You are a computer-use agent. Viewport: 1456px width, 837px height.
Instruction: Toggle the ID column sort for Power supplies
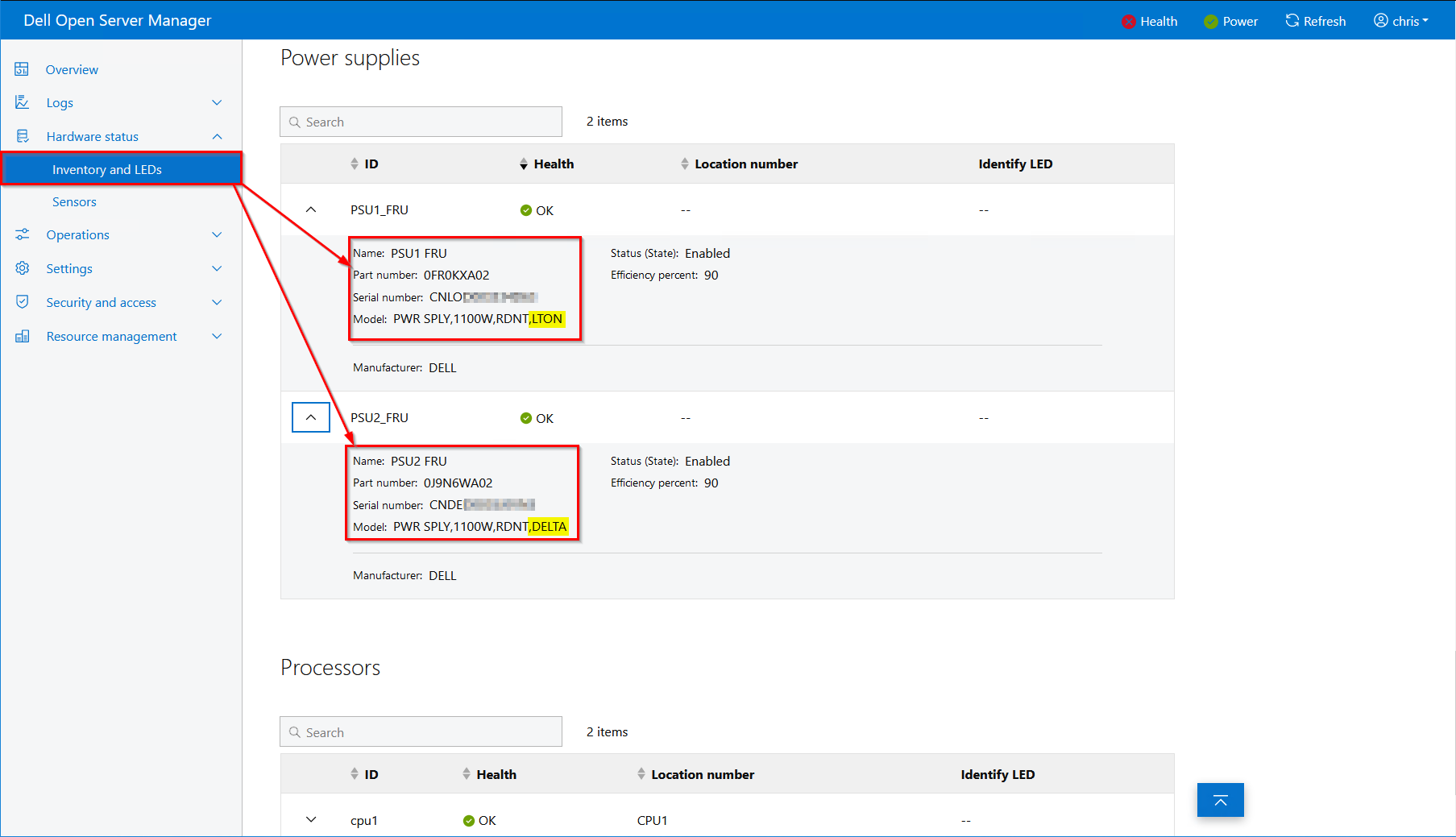click(x=355, y=163)
